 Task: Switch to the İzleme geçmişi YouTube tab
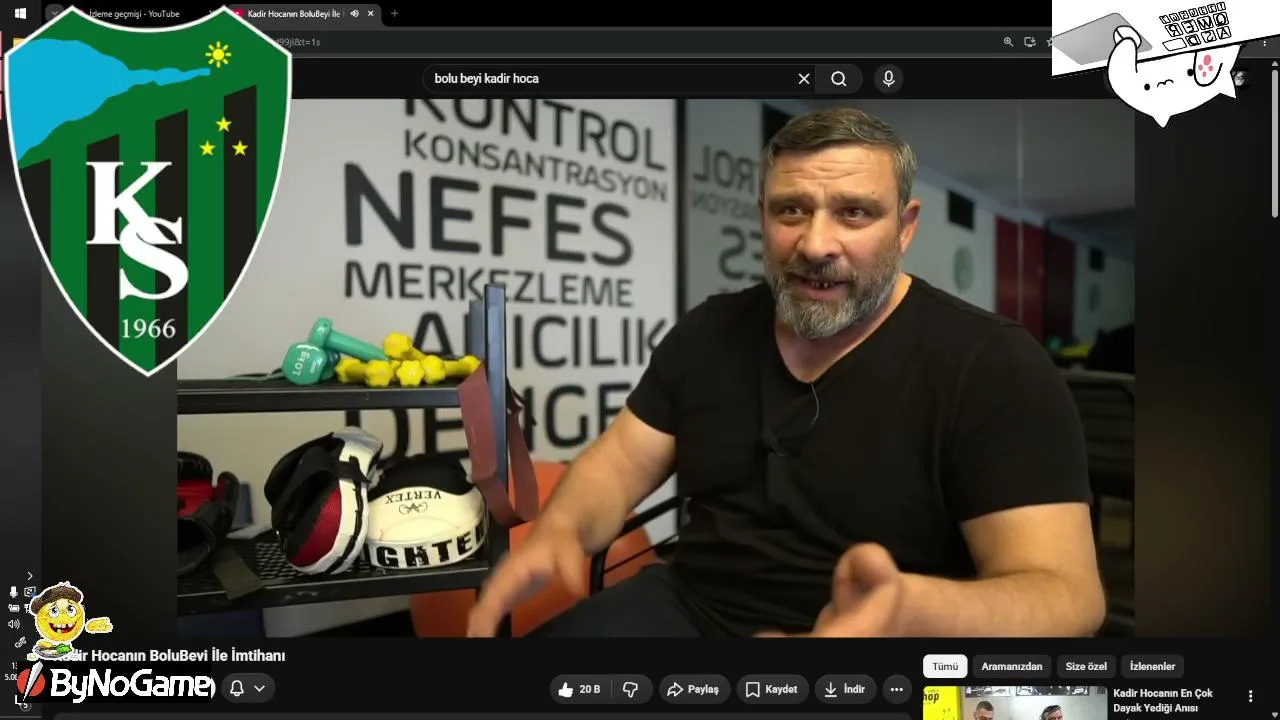pos(134,14)
